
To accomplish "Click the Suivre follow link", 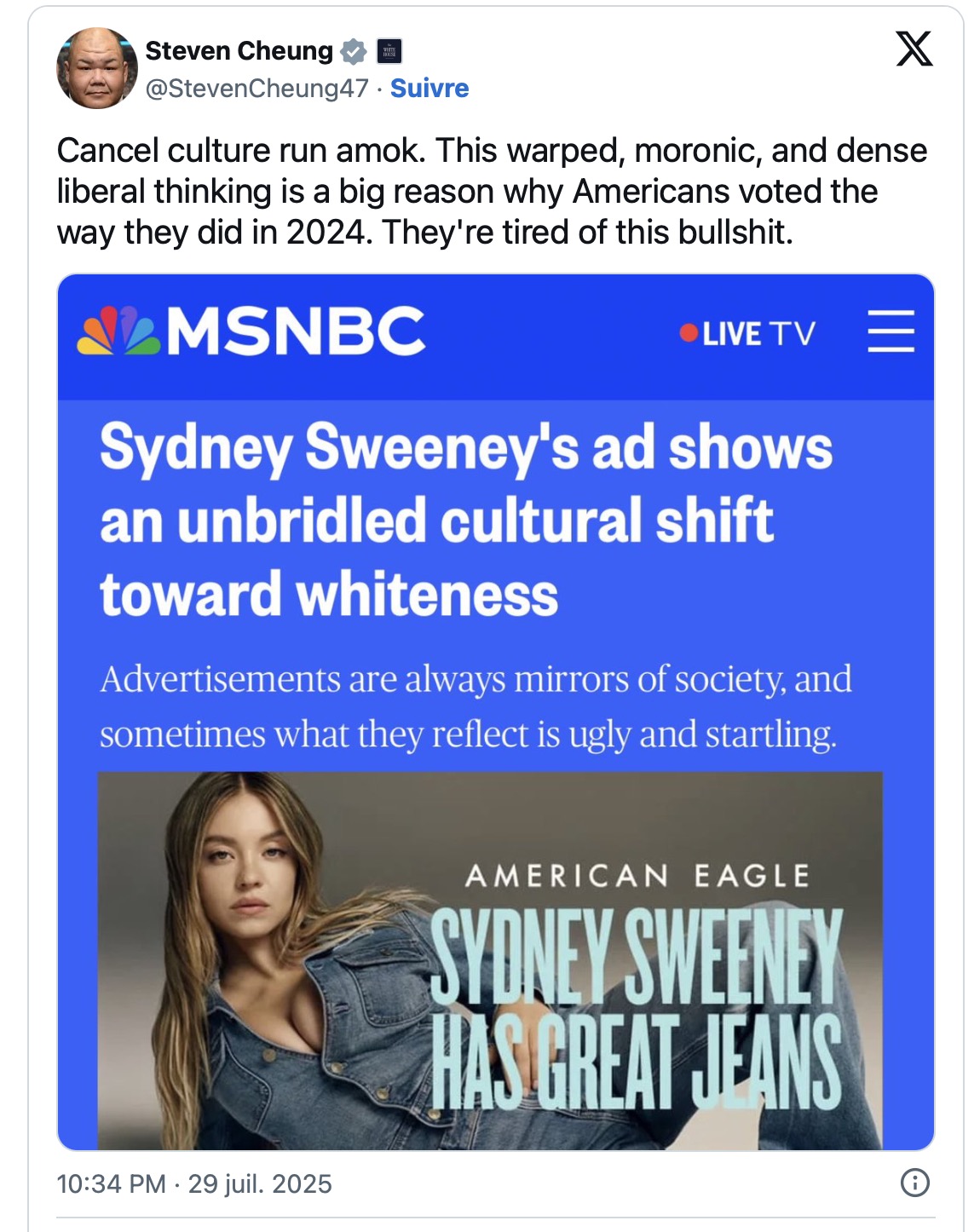I will click(429, 89).
